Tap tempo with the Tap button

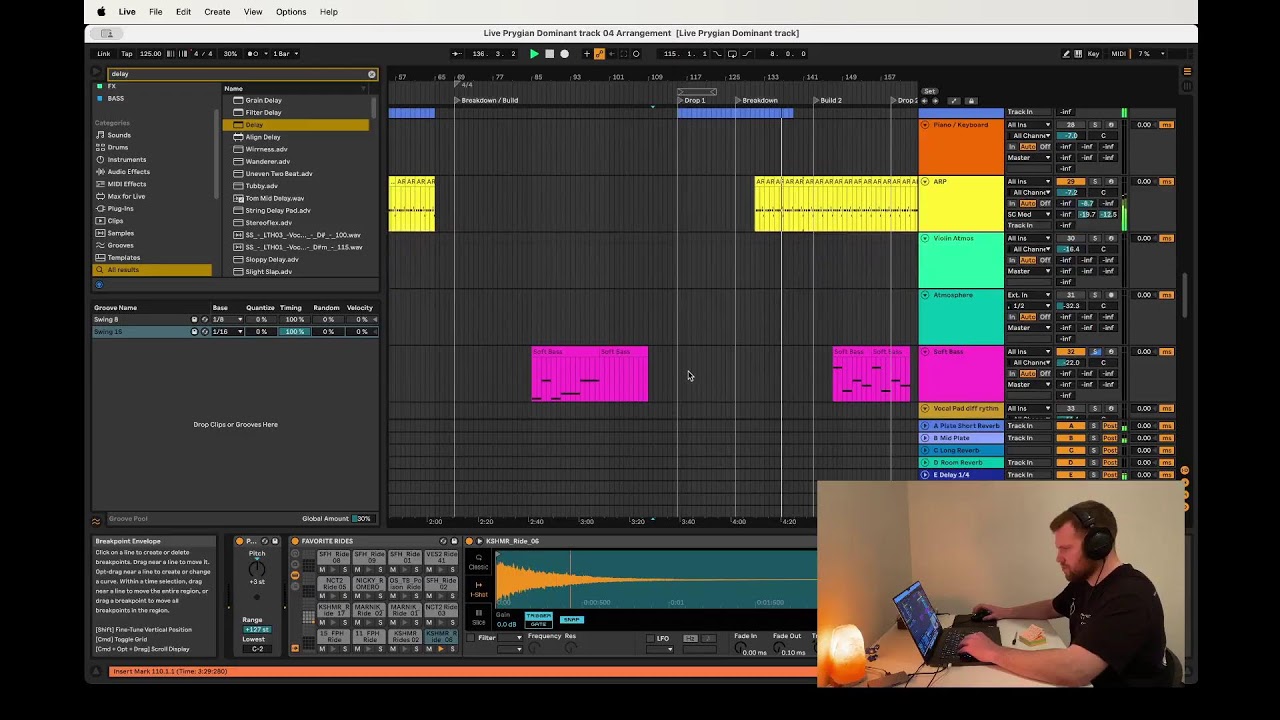coord(127,54)
